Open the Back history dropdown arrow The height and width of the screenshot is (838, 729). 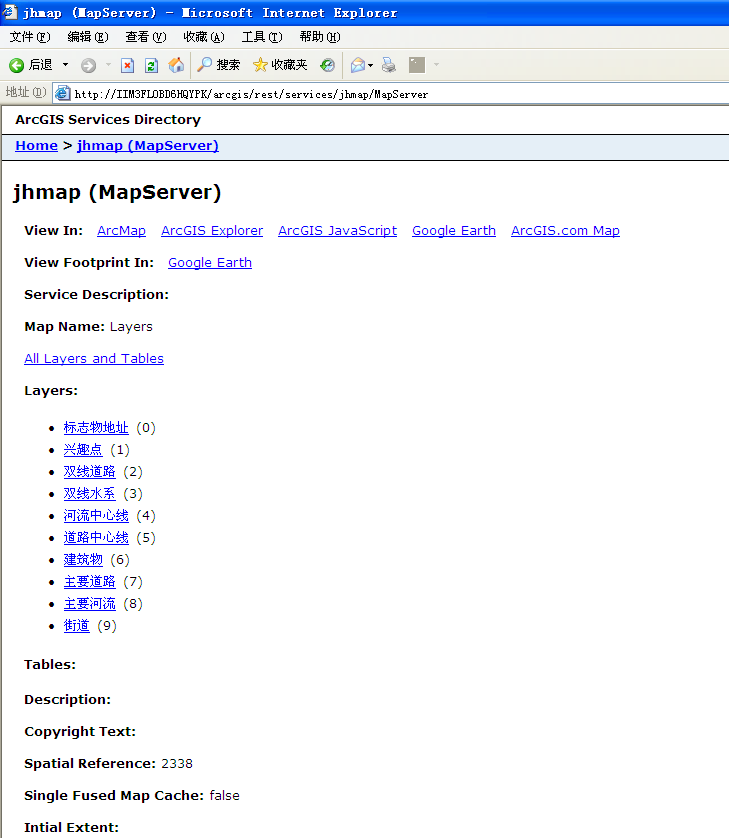[x=65, y=65]
